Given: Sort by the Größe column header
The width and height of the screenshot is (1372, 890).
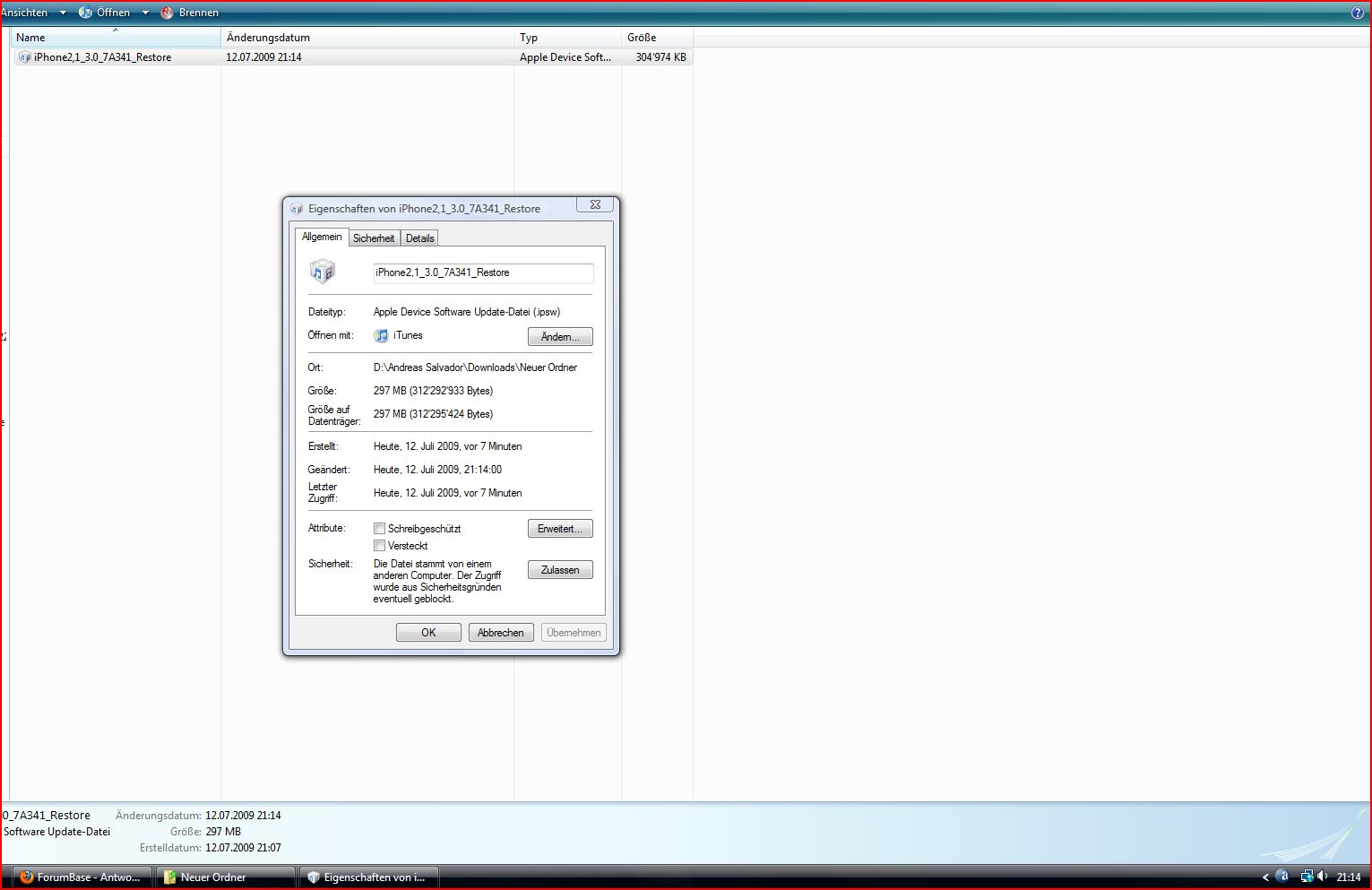Looking at the screenshot, I should pos(657,38).
